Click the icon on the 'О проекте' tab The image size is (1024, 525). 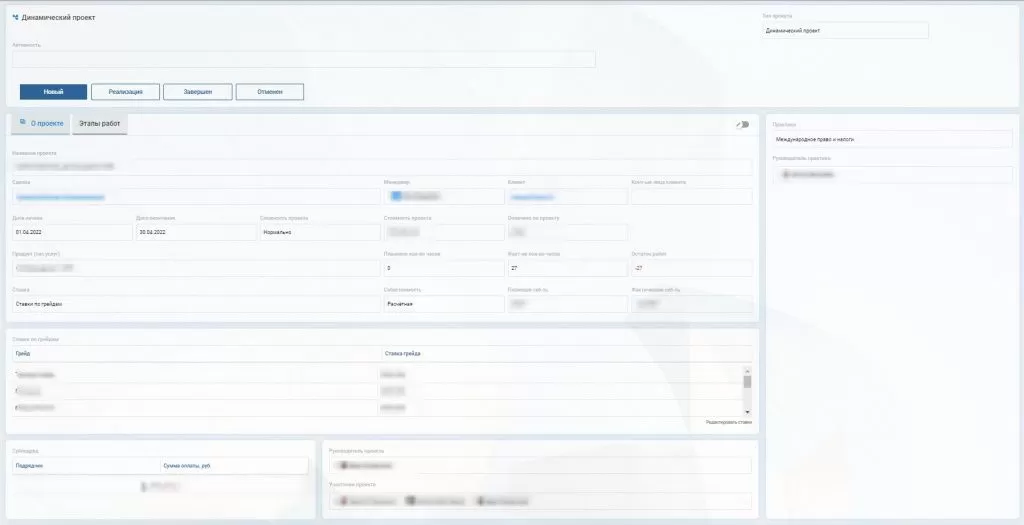(23, 123)
